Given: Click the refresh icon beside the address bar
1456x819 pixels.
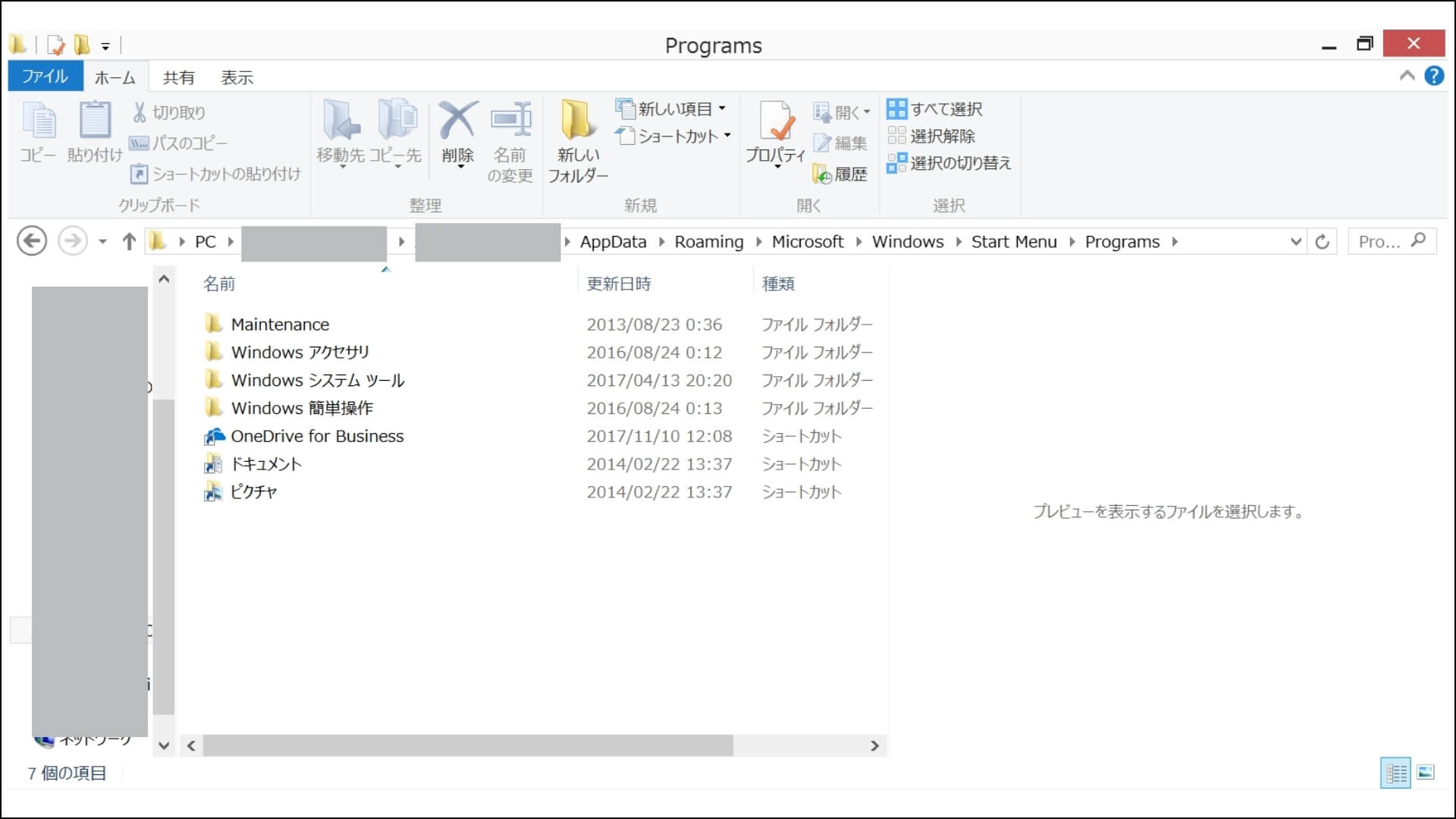Looking at the screenshot, I should click(1323, 241).
